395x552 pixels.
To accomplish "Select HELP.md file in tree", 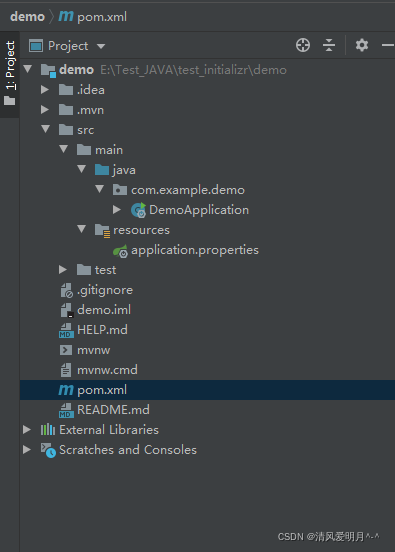I will [x=102, y=330].
